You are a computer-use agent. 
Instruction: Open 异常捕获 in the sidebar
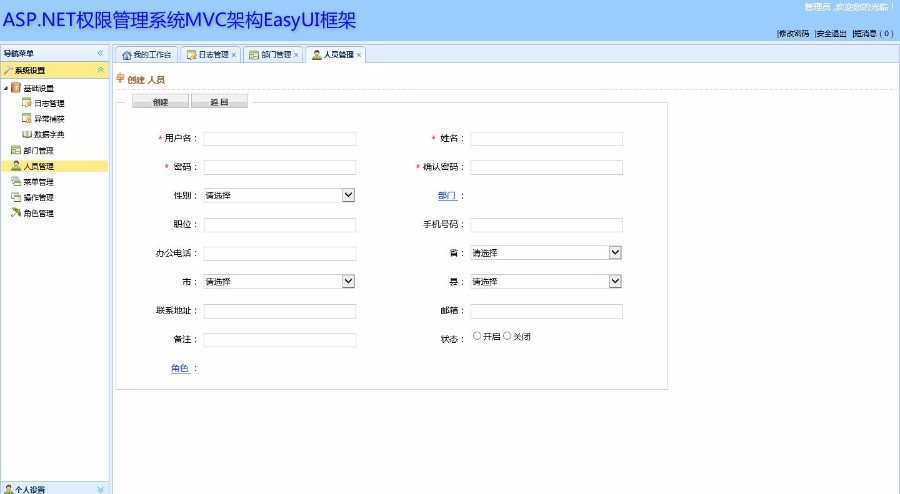49,119
